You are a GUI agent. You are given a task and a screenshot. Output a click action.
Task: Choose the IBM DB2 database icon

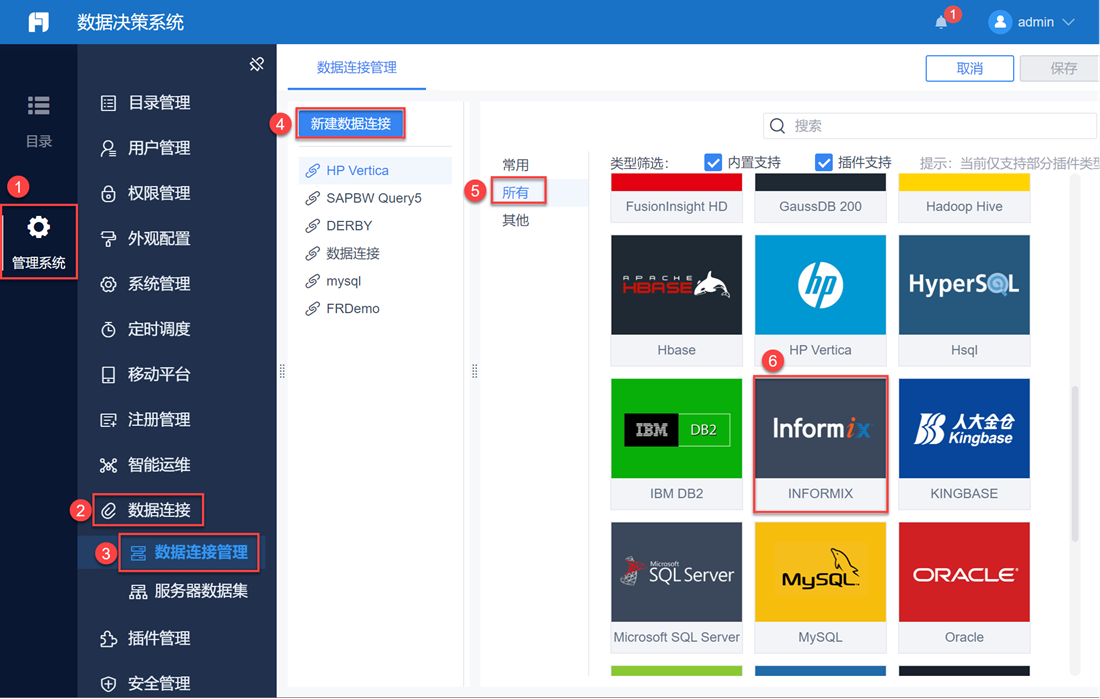click(x=676, y=429)
